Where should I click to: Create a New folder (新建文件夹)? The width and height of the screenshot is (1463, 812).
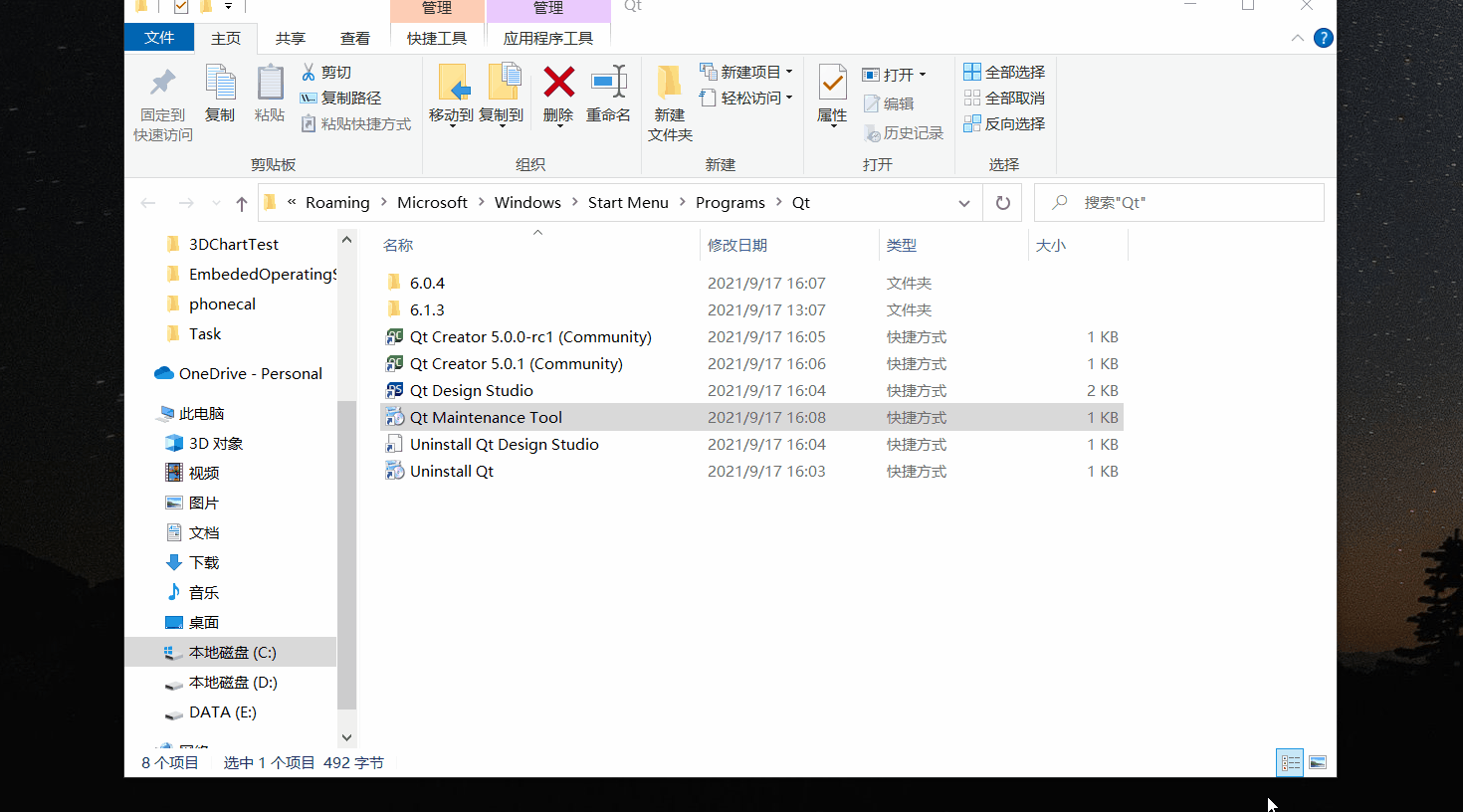[670, 103]
